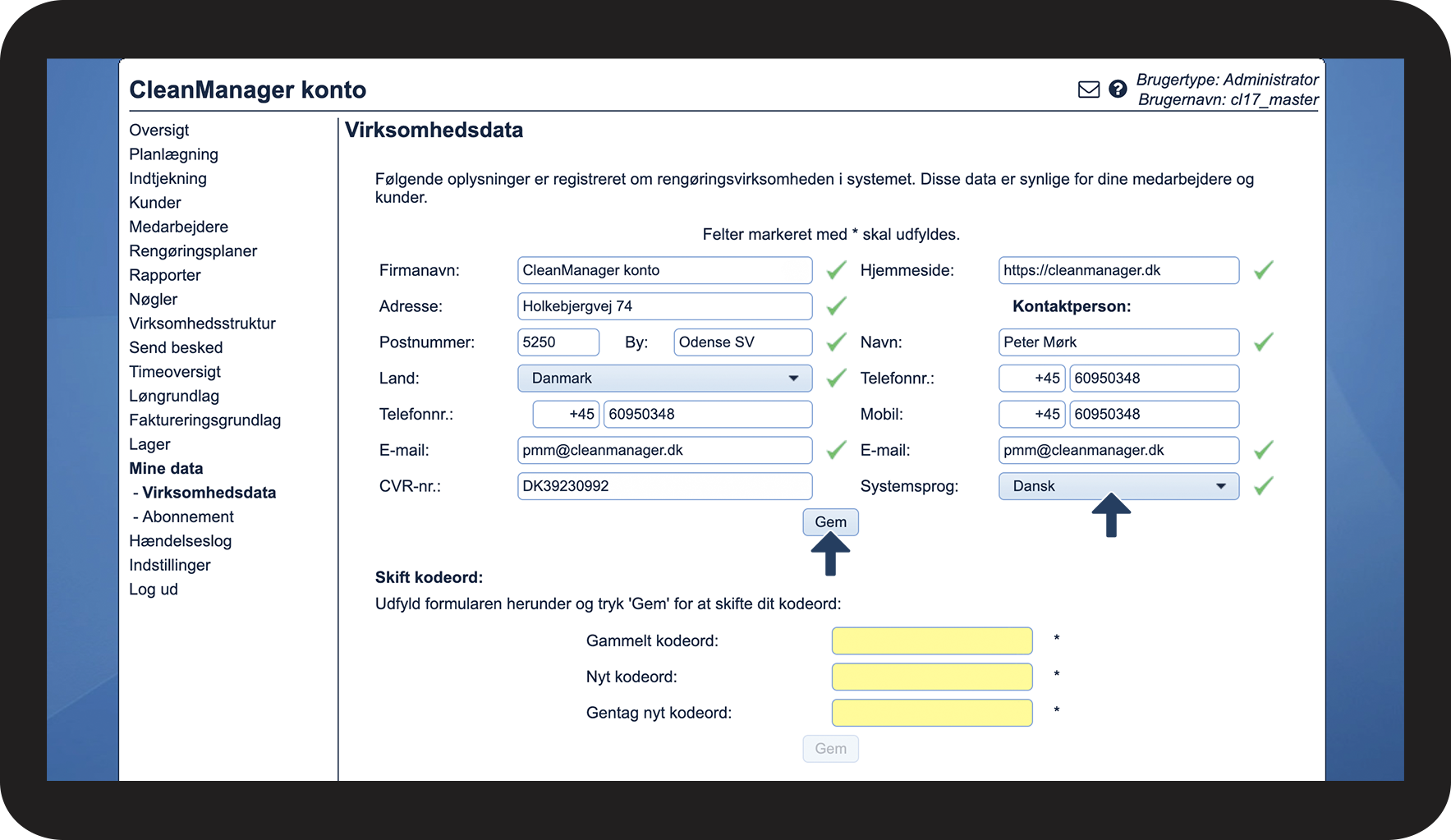Click the Gentag nyt kodeord field
Image resolution: width=1451 pixels, height=840 pixels.
click(932, 713)
